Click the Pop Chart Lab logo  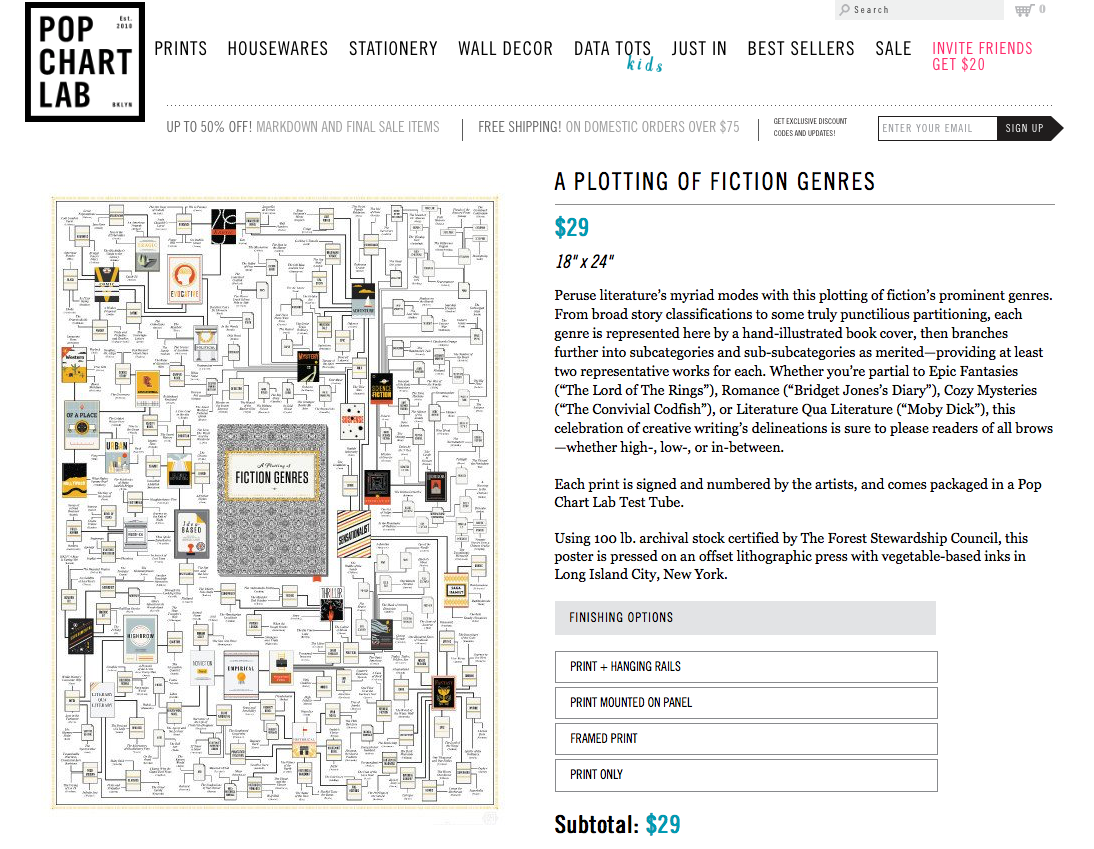85,62
